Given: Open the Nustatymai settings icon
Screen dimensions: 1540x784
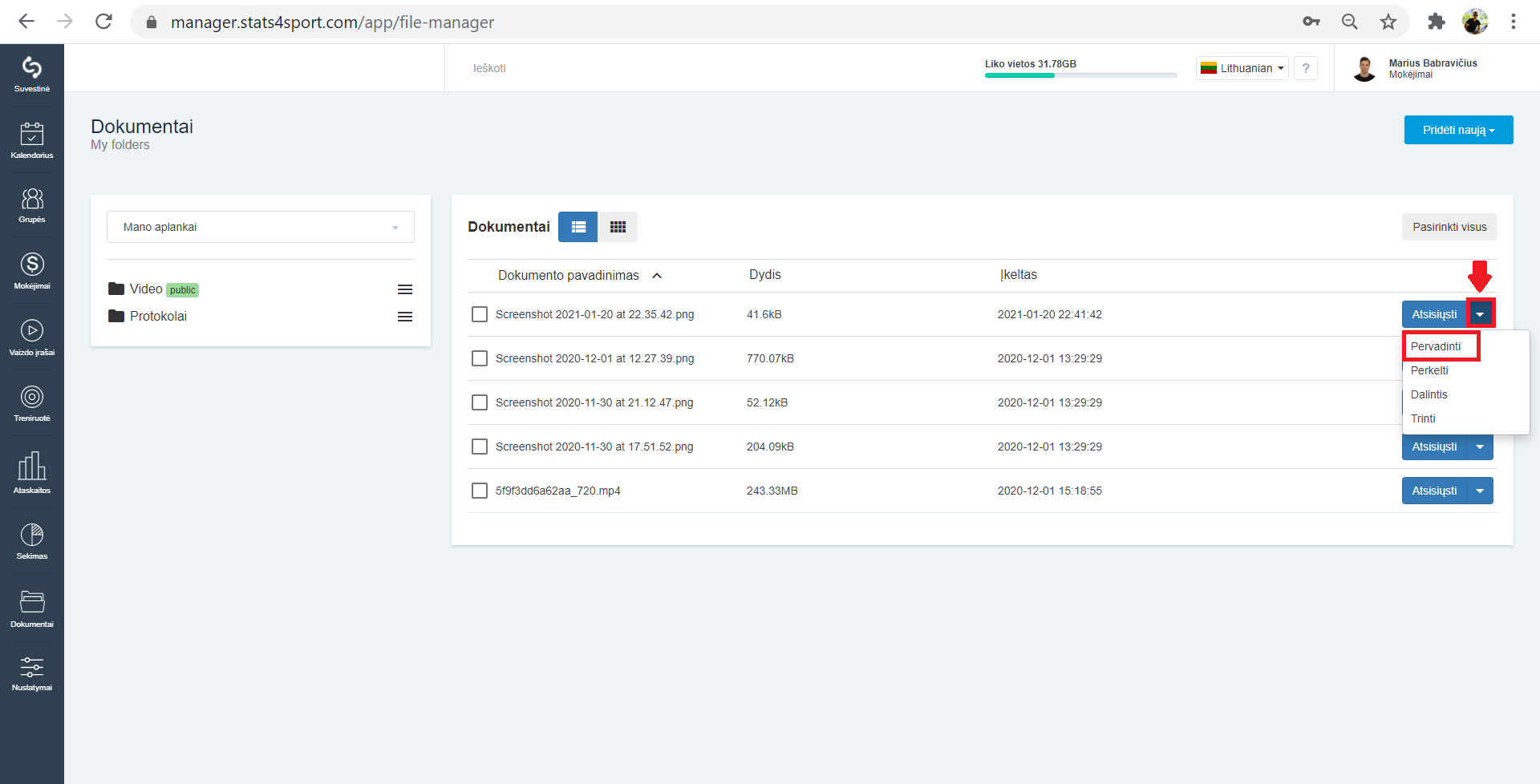Looking at the screenshot, I should [32, 673].
